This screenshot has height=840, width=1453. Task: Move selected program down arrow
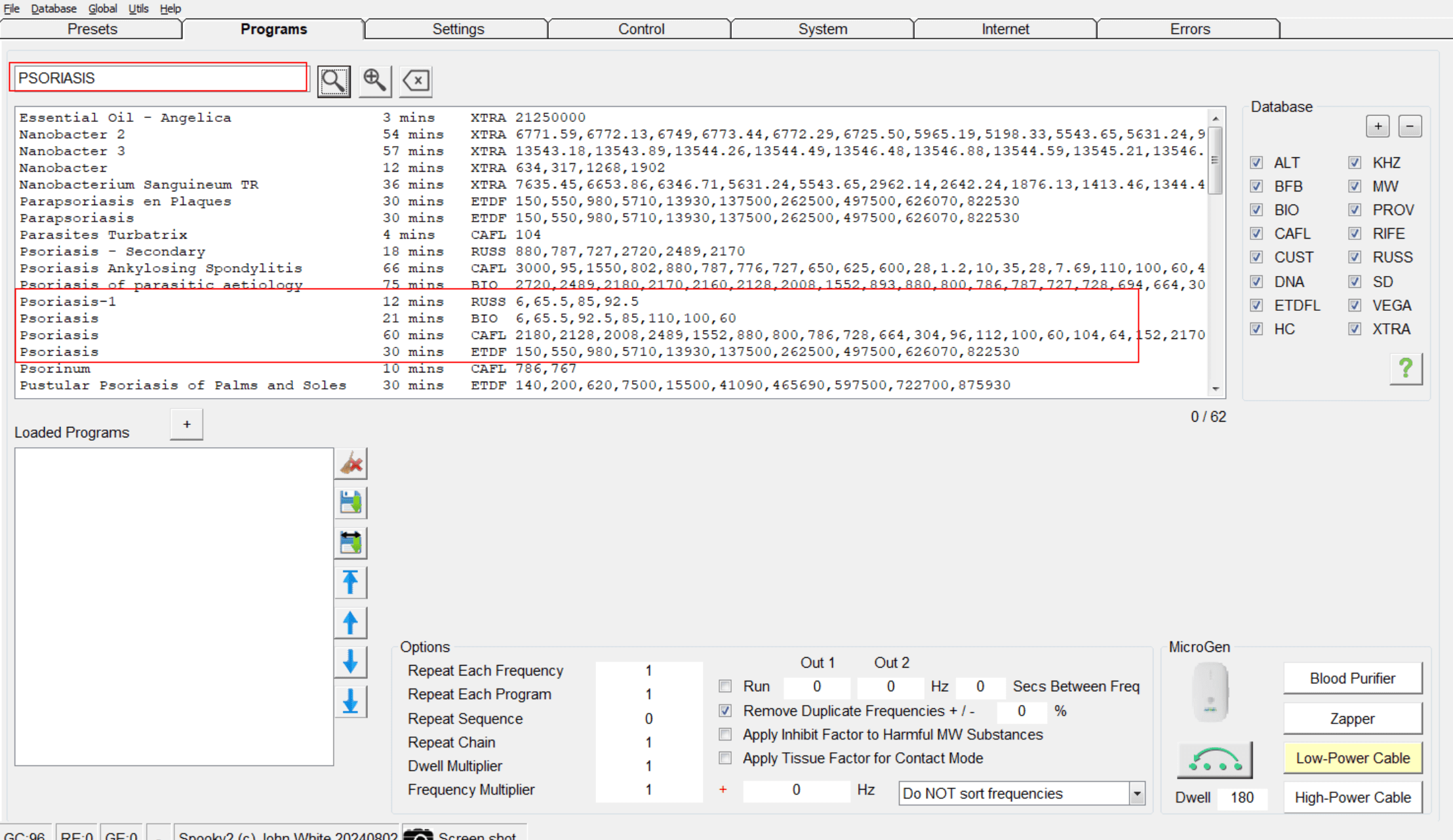(x=351, y=662)
